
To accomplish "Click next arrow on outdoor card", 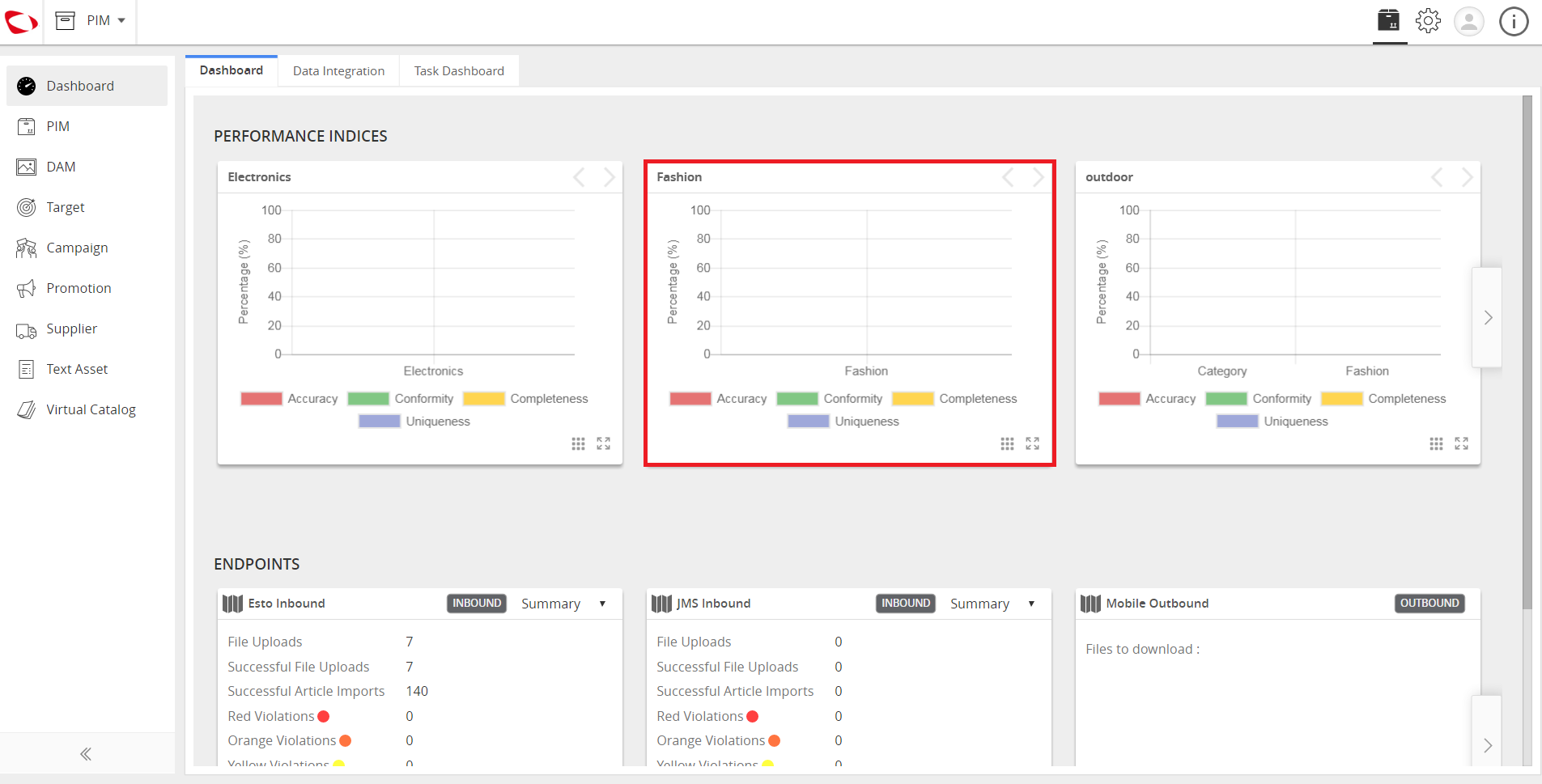I will click(1467, 177).
